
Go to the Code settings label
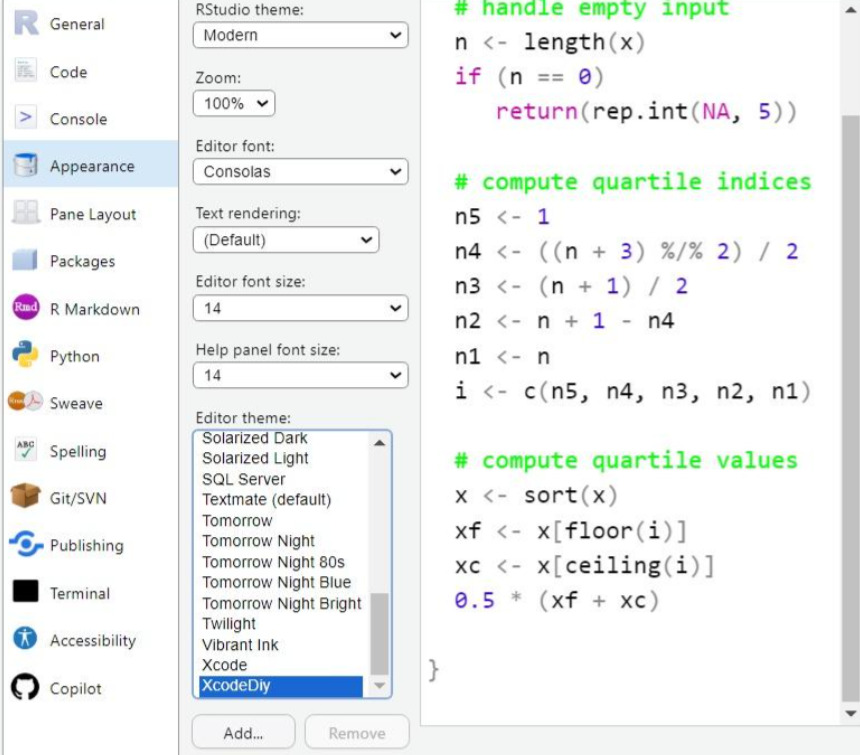pos(69,72)
